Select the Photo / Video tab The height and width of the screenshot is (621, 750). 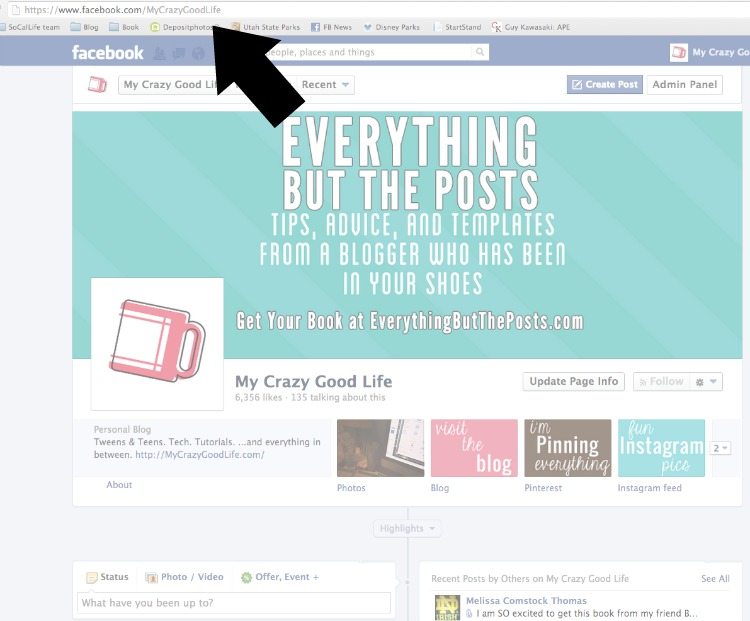[x=185, y=577]
